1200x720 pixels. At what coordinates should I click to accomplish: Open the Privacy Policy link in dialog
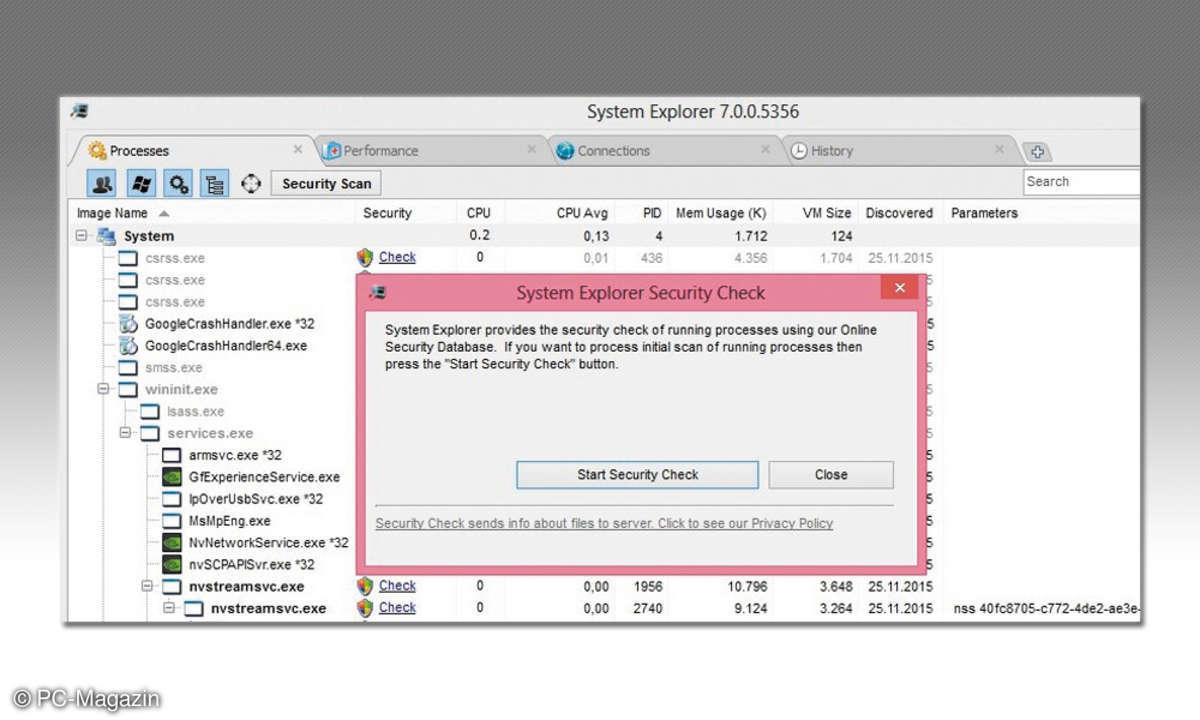pyautogui.click(x=604, y=523)
